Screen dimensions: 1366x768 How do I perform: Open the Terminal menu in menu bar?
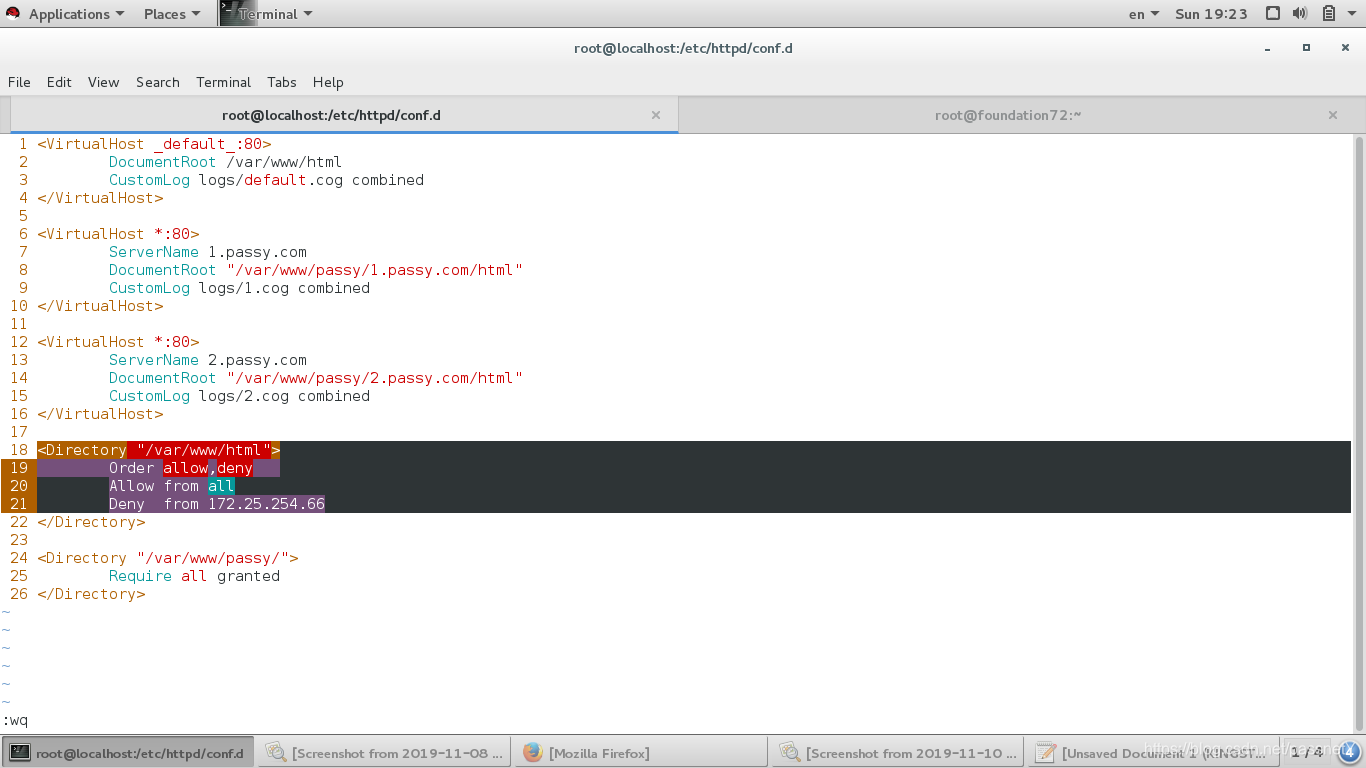(x=223, y=82)
